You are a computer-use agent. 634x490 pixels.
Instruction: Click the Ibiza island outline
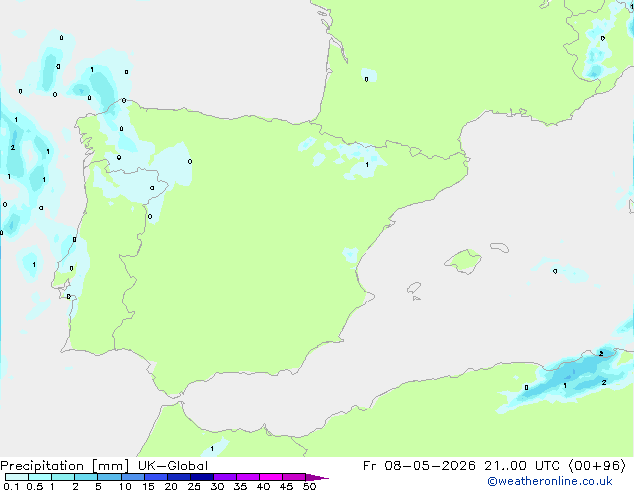click(414, 289)
